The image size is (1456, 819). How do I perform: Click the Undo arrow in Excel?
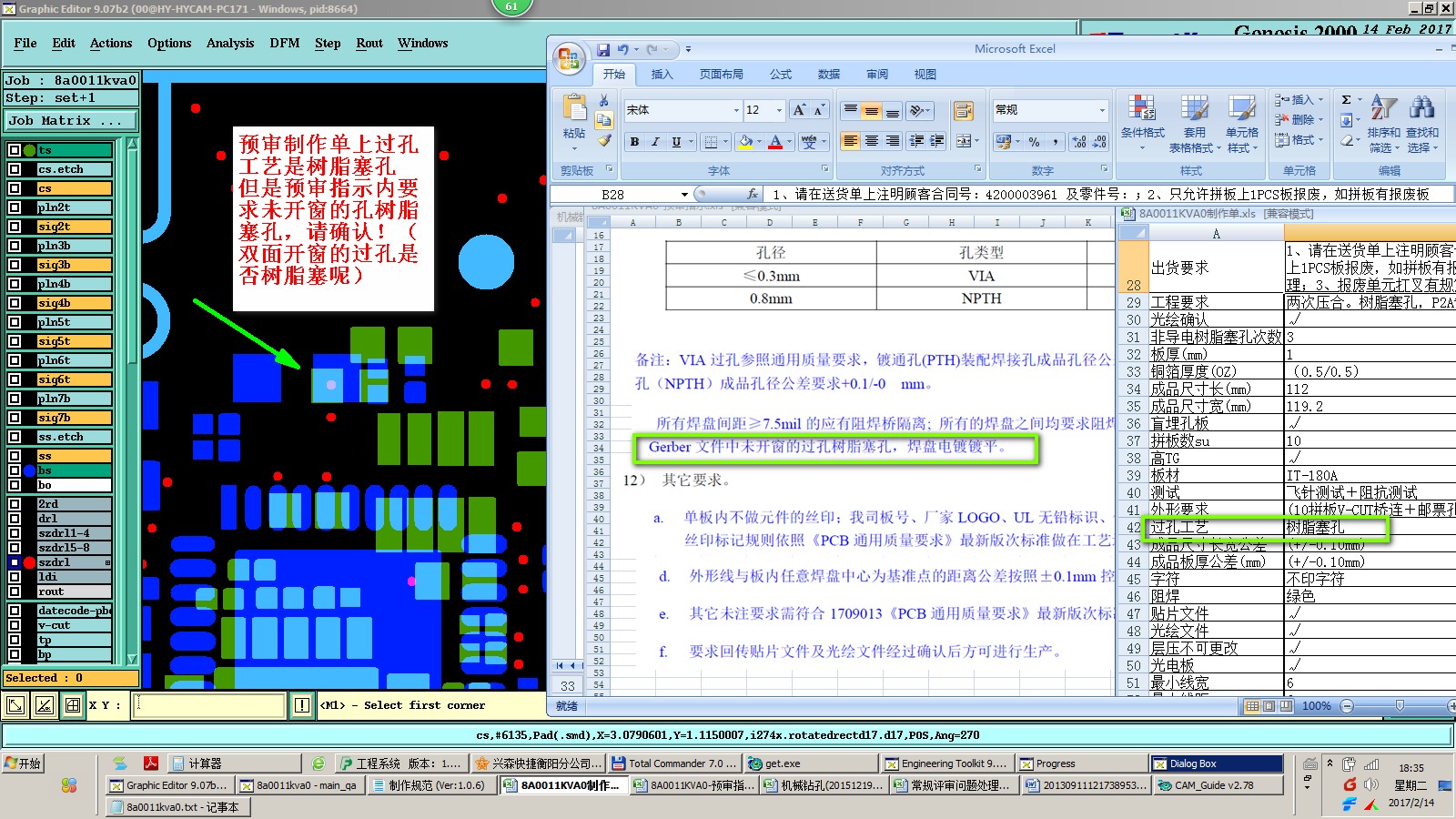point(623,50)
